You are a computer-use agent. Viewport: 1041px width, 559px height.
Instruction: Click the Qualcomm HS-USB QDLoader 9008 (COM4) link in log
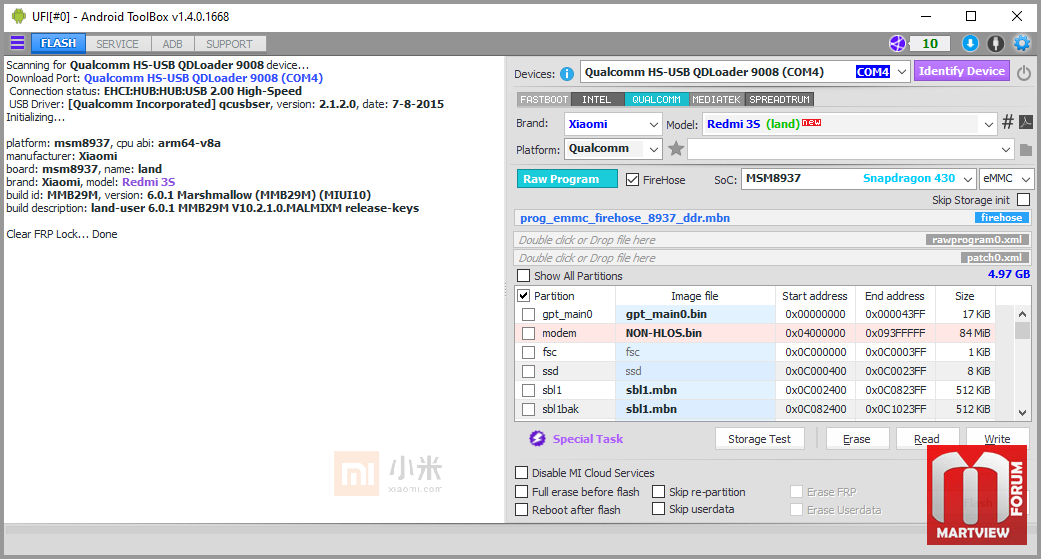(x=203, y=78)
